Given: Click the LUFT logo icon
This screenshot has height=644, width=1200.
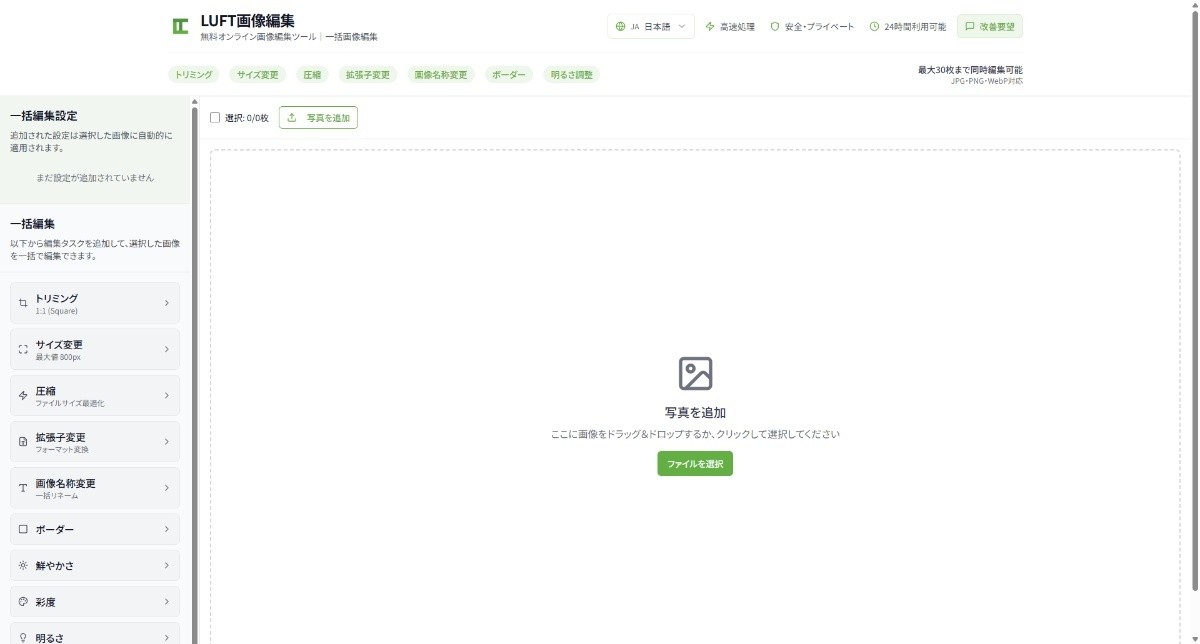Looking at the screenshot, I should 180,26.
